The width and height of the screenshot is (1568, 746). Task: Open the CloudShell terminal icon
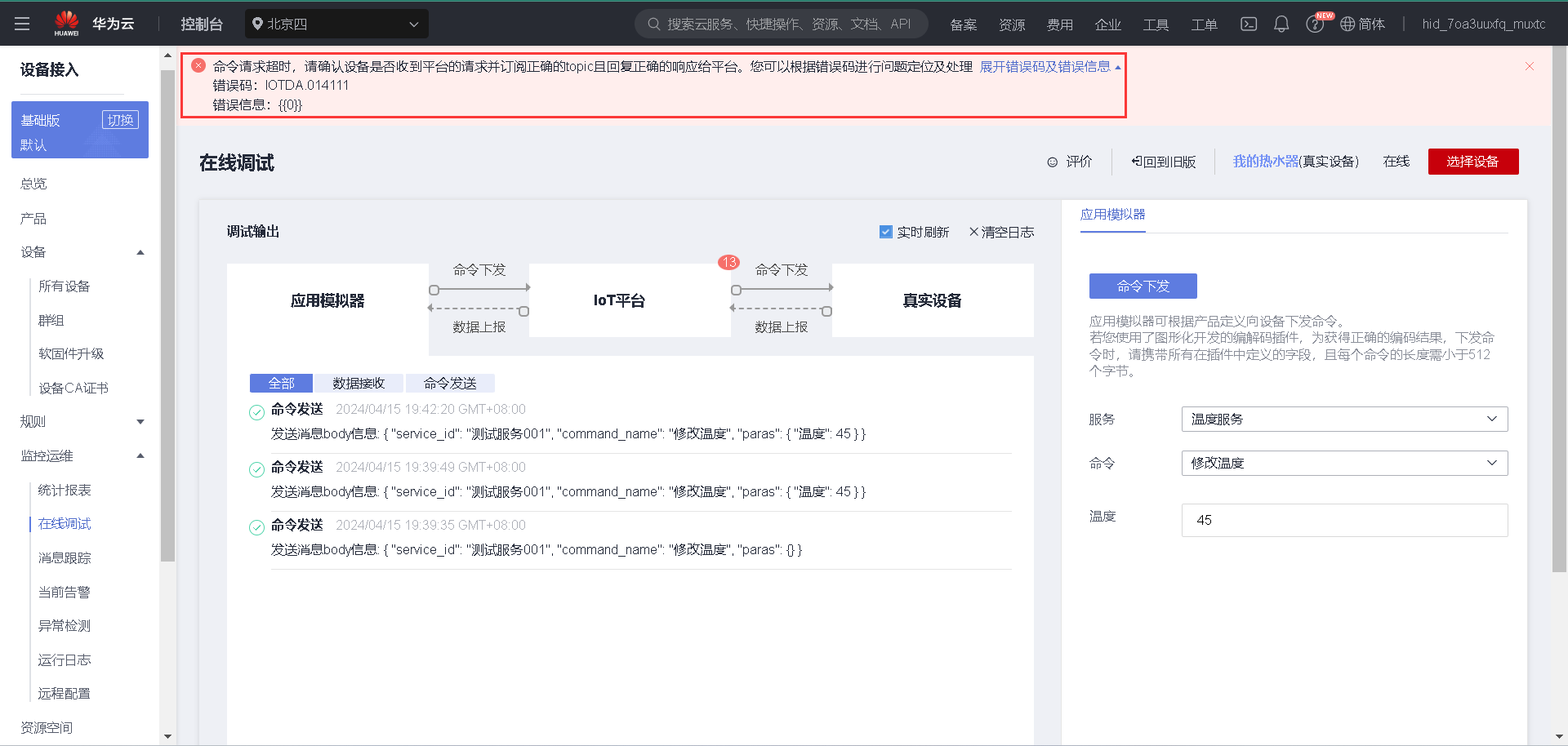pyautogui.click(x=1249, y=24)
